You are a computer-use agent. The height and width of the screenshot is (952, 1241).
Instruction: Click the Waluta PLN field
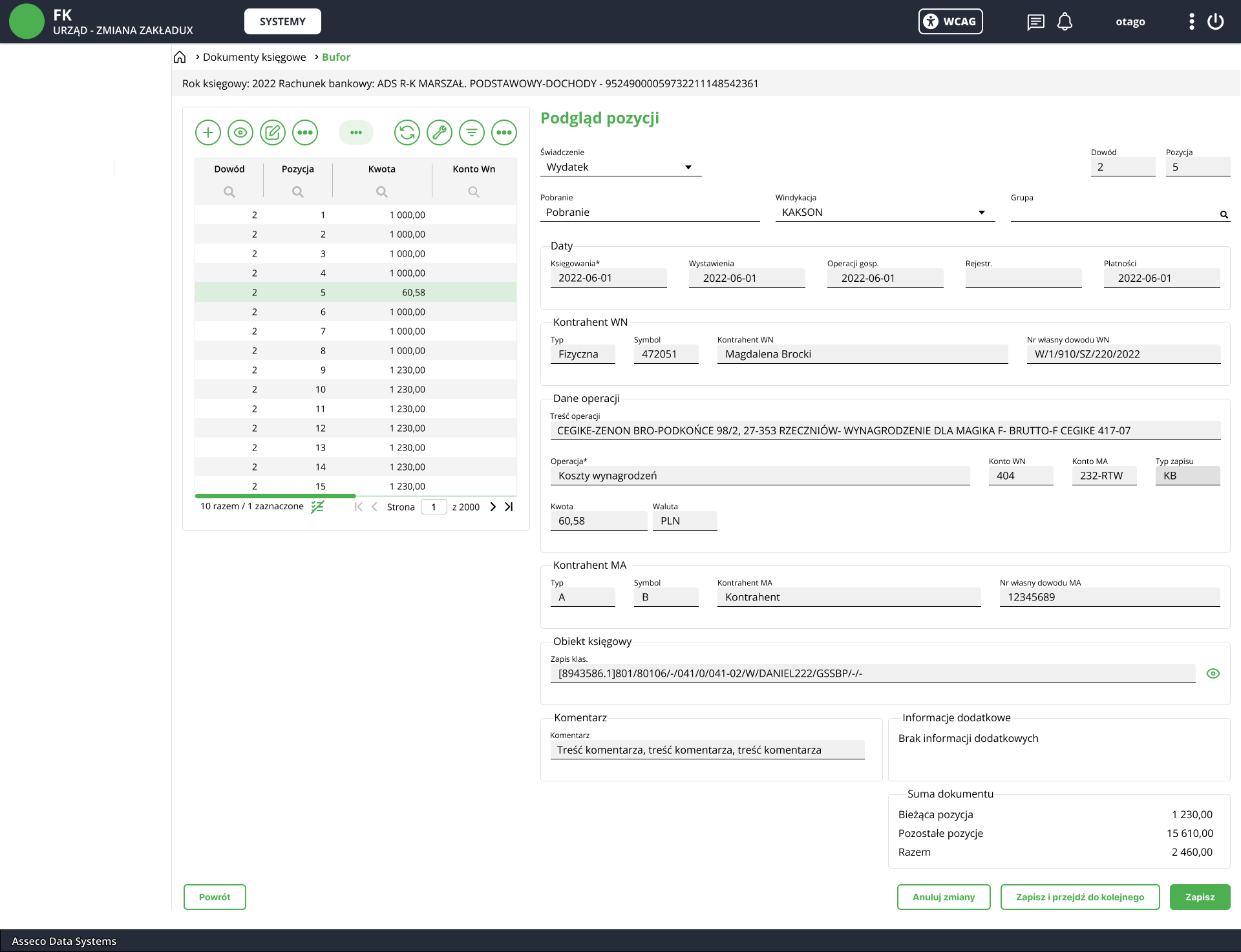tap(684, 521)
